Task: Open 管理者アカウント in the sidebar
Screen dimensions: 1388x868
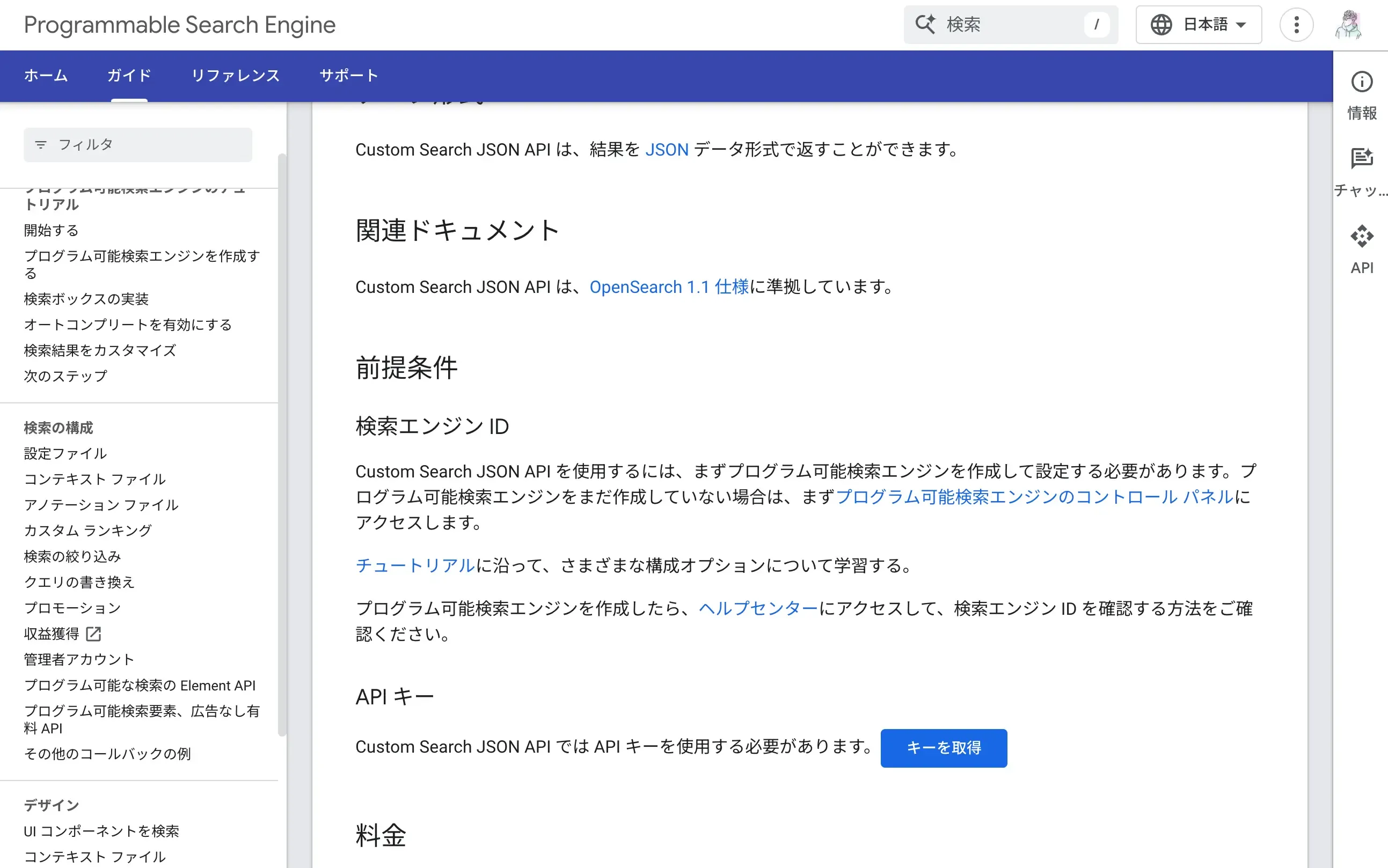Action: click(x=79, y=659)
